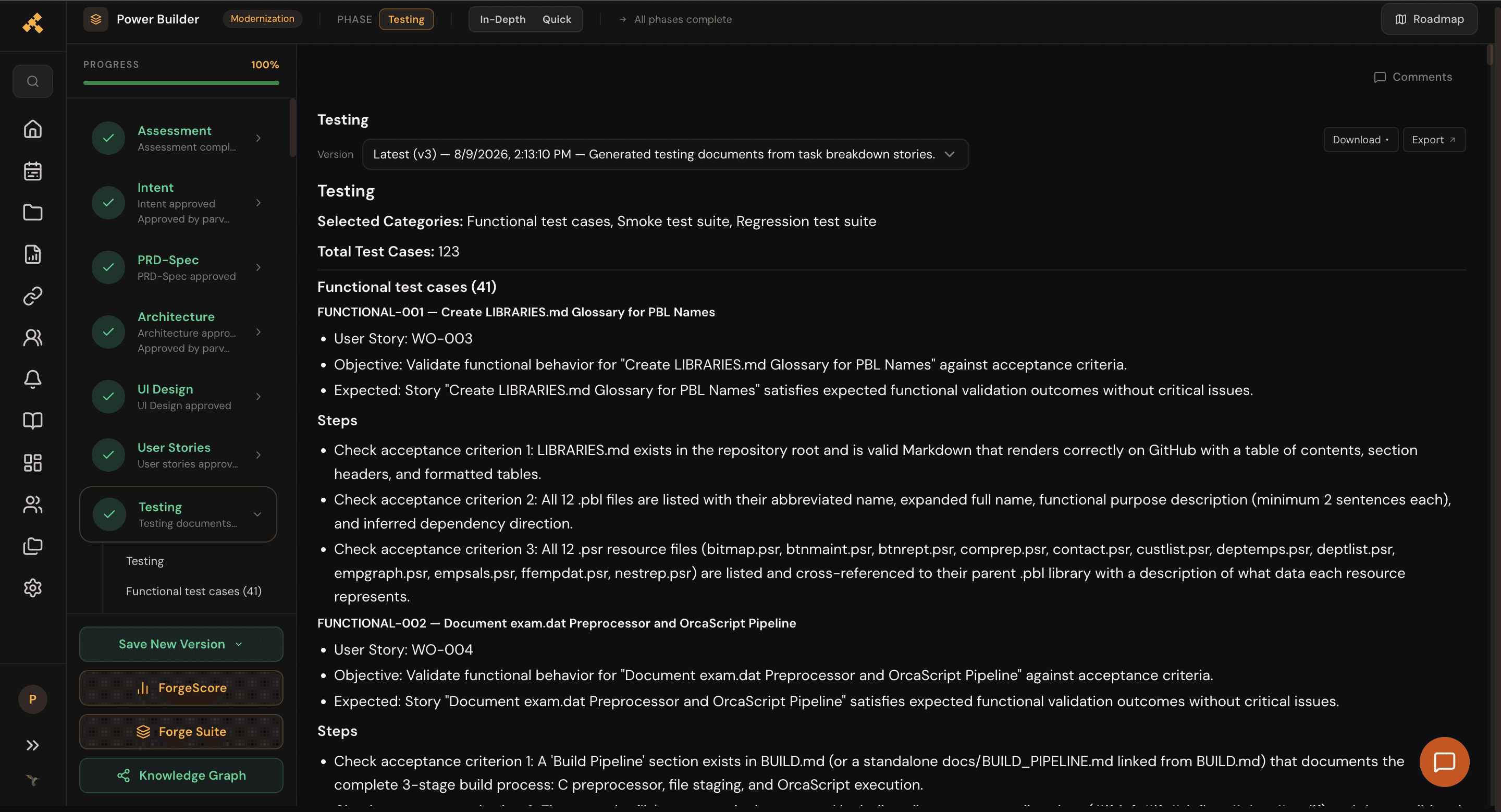Open the calendar icon in the left rail
Viewport: 1501px width, 812px height.
(x=33, y=170)
